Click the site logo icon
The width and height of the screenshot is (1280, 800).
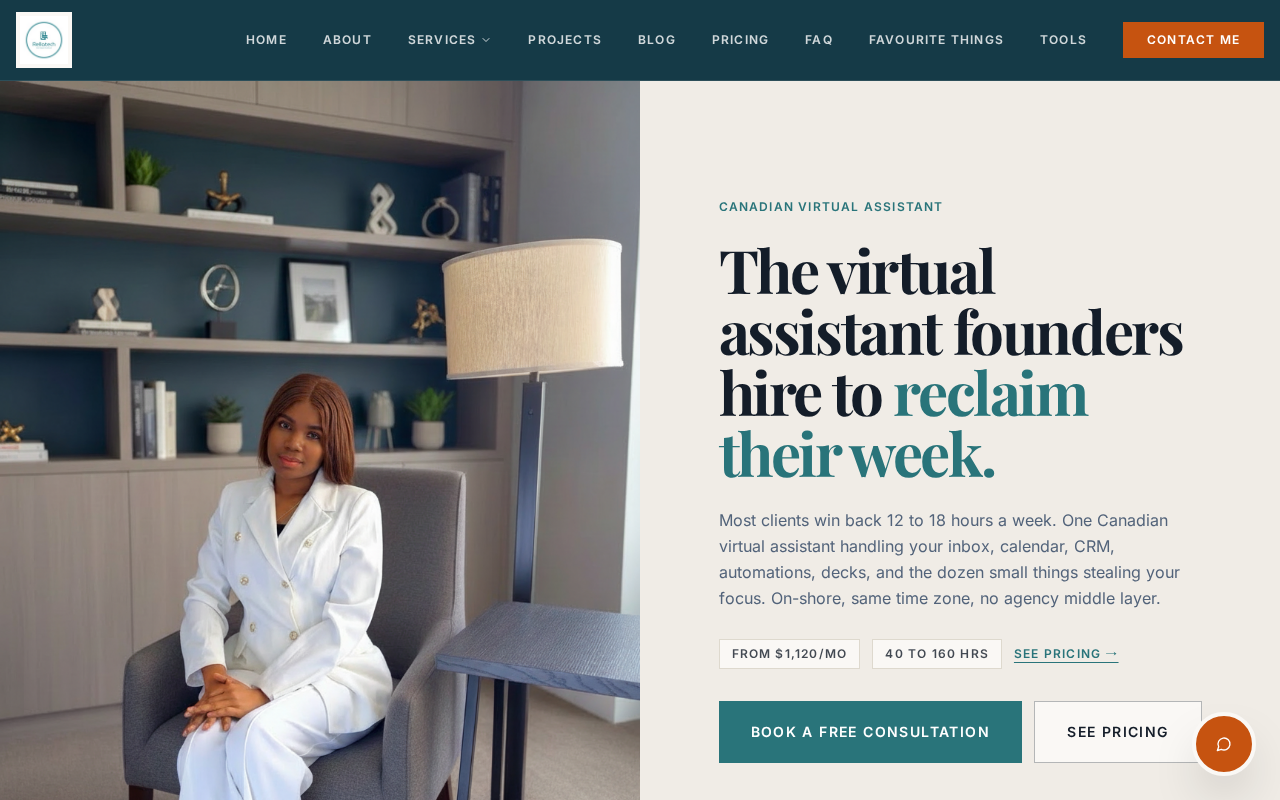(x=44, y=40)
